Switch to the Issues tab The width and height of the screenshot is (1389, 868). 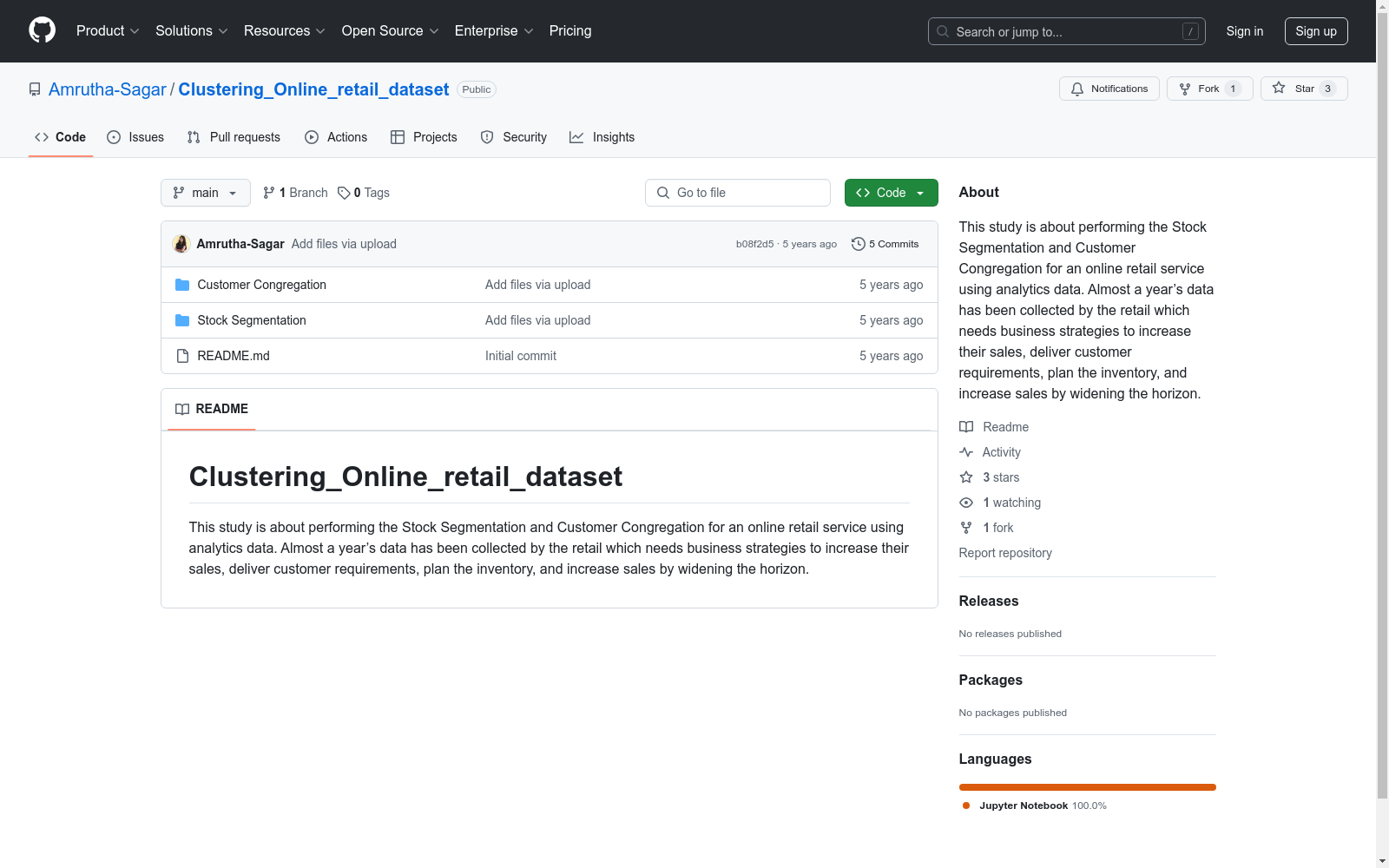135,137
